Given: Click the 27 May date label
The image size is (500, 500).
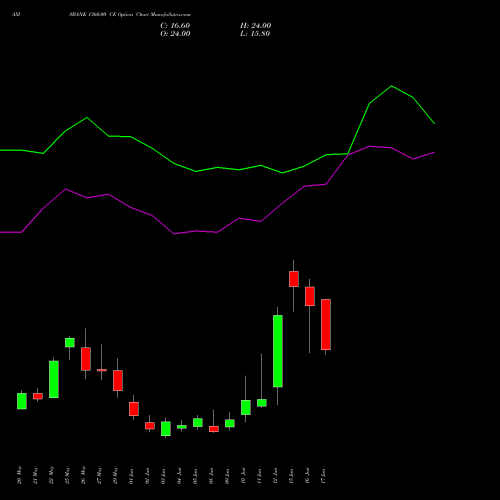Looking at the screenshot, I should (99, 475).
